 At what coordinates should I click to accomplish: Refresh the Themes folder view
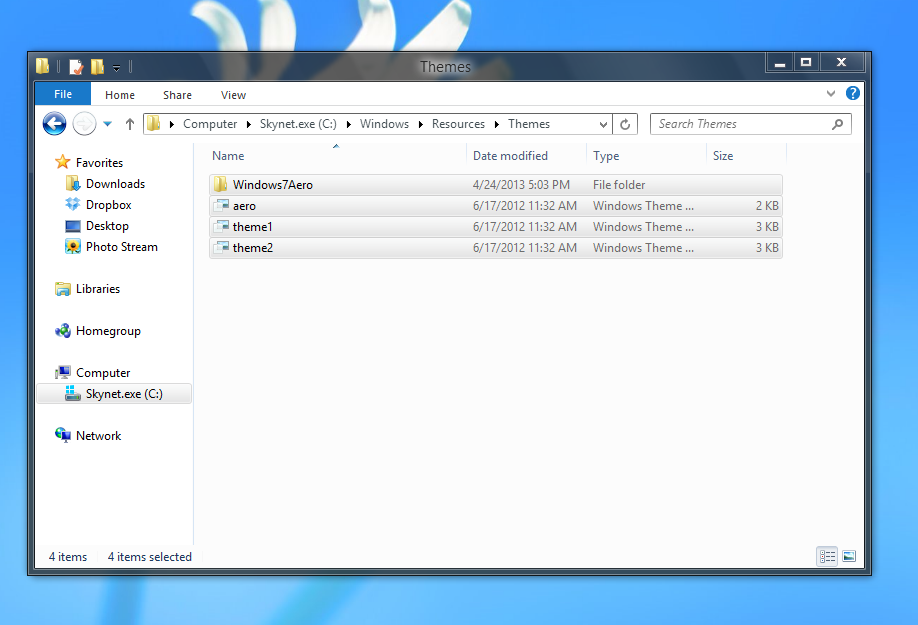pyautogui.click(x=625, y=124)
